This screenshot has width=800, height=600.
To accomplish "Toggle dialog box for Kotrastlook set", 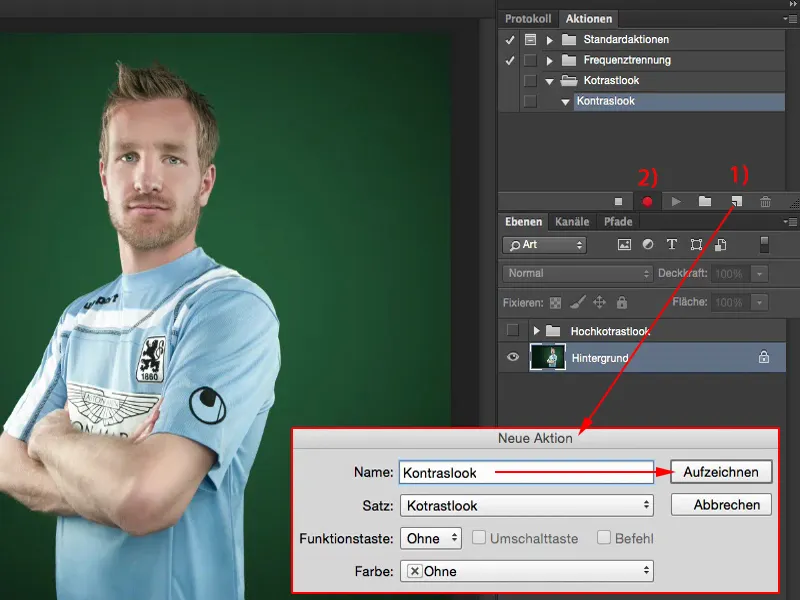I will pos(530,81).
